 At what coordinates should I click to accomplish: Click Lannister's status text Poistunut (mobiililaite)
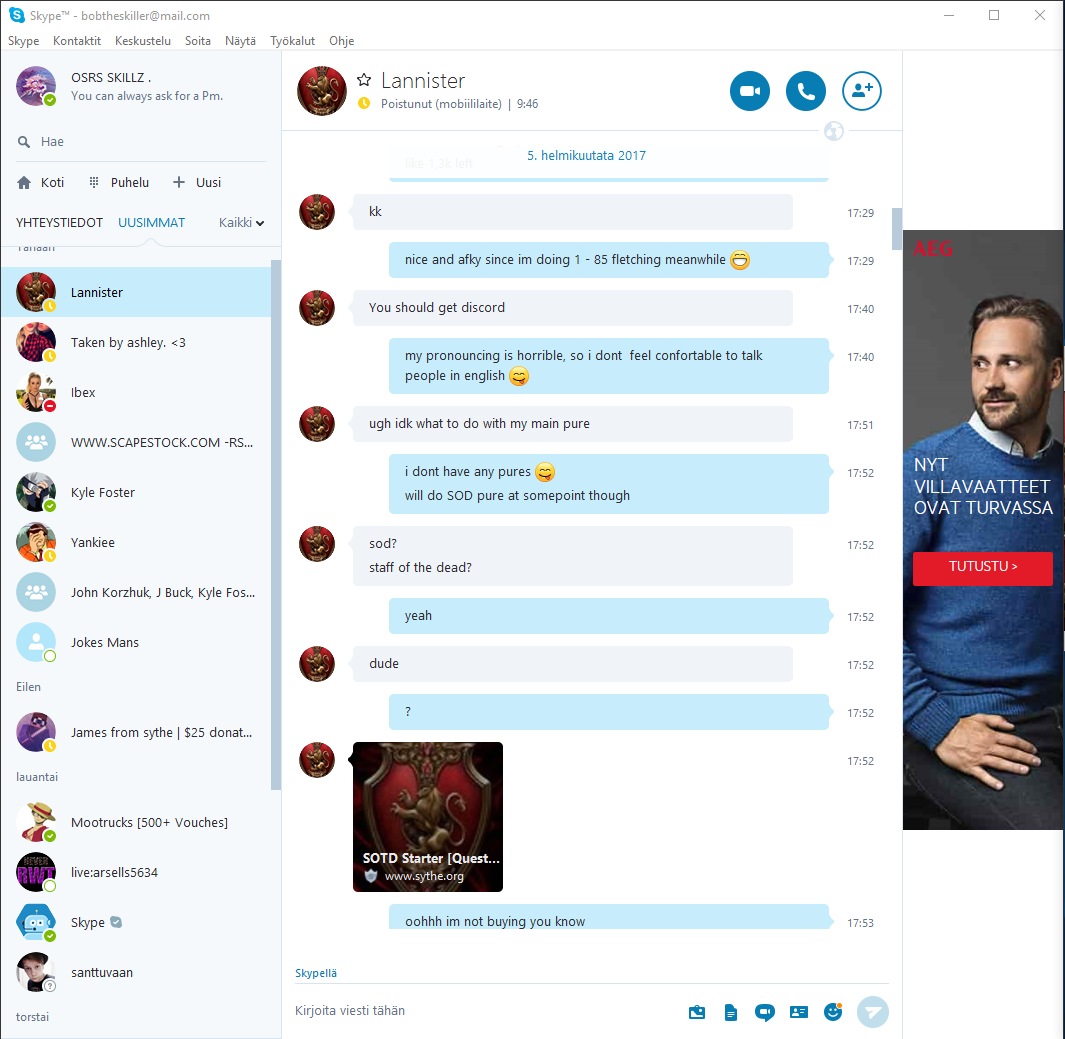pos(441,104)
